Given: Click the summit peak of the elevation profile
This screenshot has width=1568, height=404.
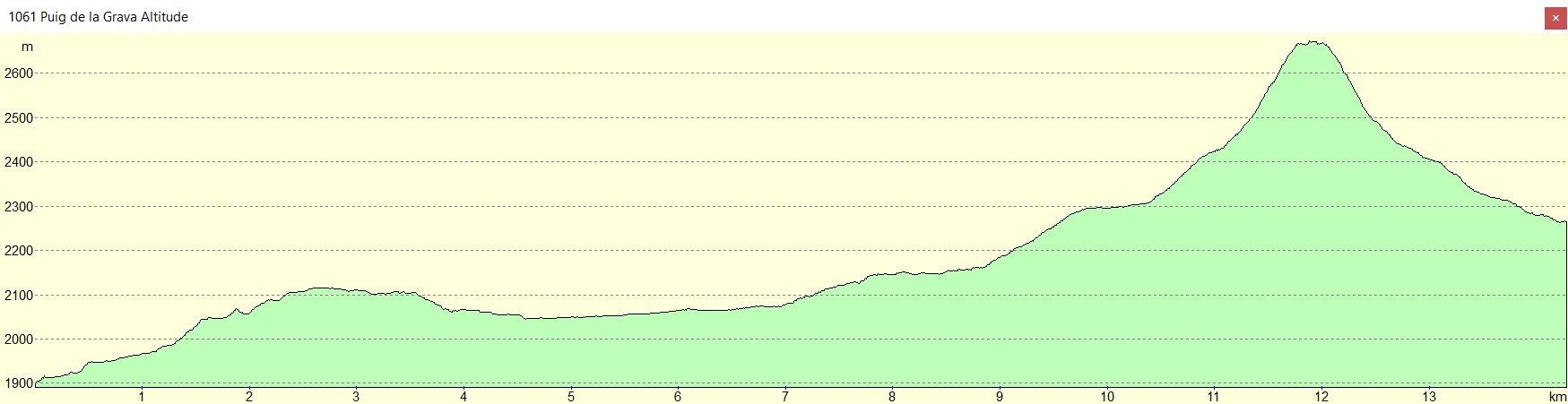Looking at the screenshot, I should (x=1312, y=42).
